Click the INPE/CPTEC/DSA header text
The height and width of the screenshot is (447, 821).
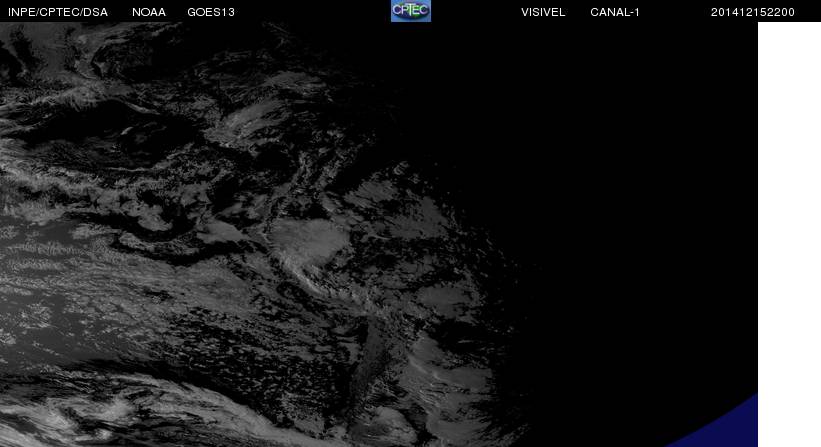(x=58, y=12)
